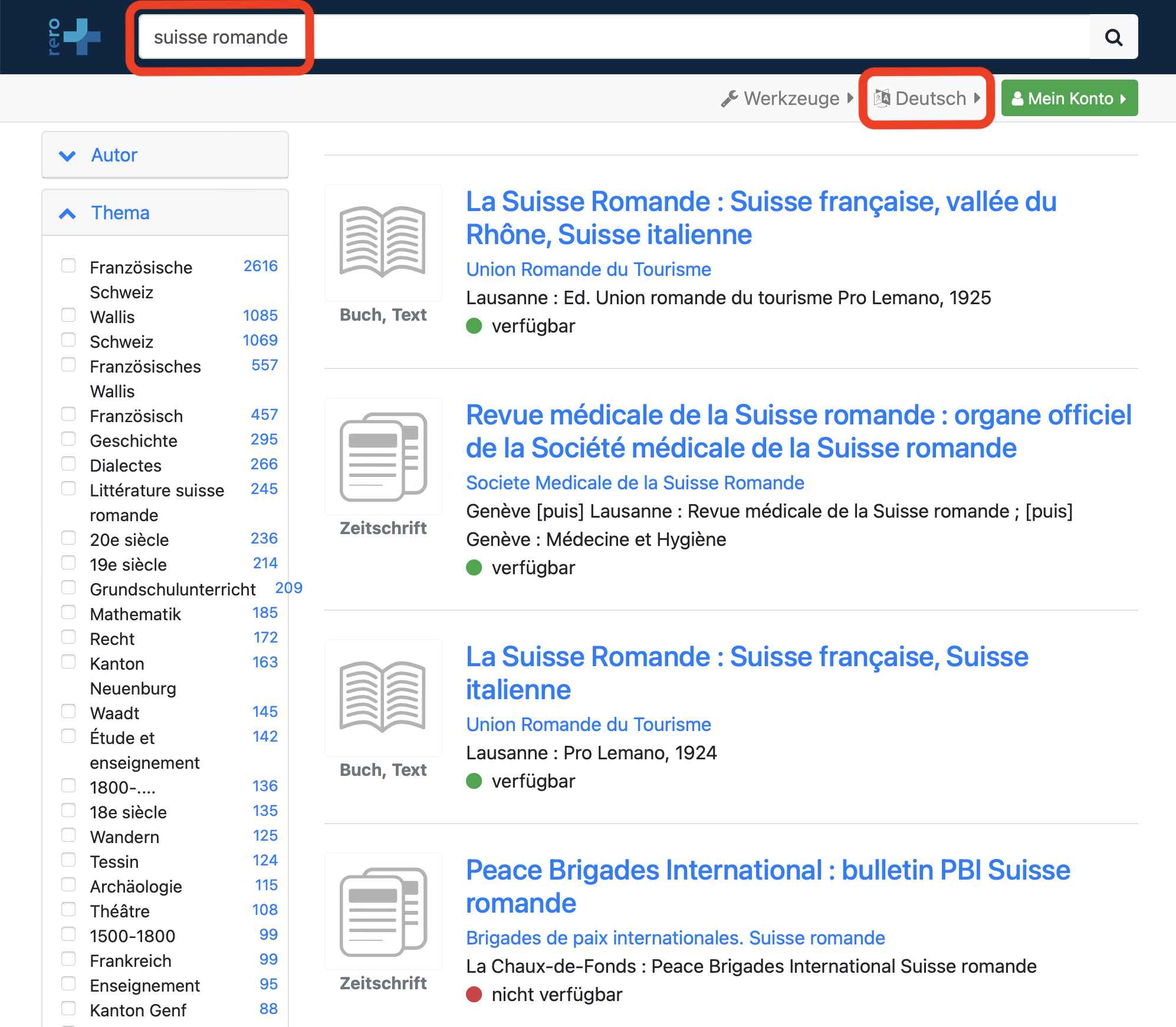
Task: Click the 'Zeitschrift' label under Revue médicale
Action: (383, 528)
